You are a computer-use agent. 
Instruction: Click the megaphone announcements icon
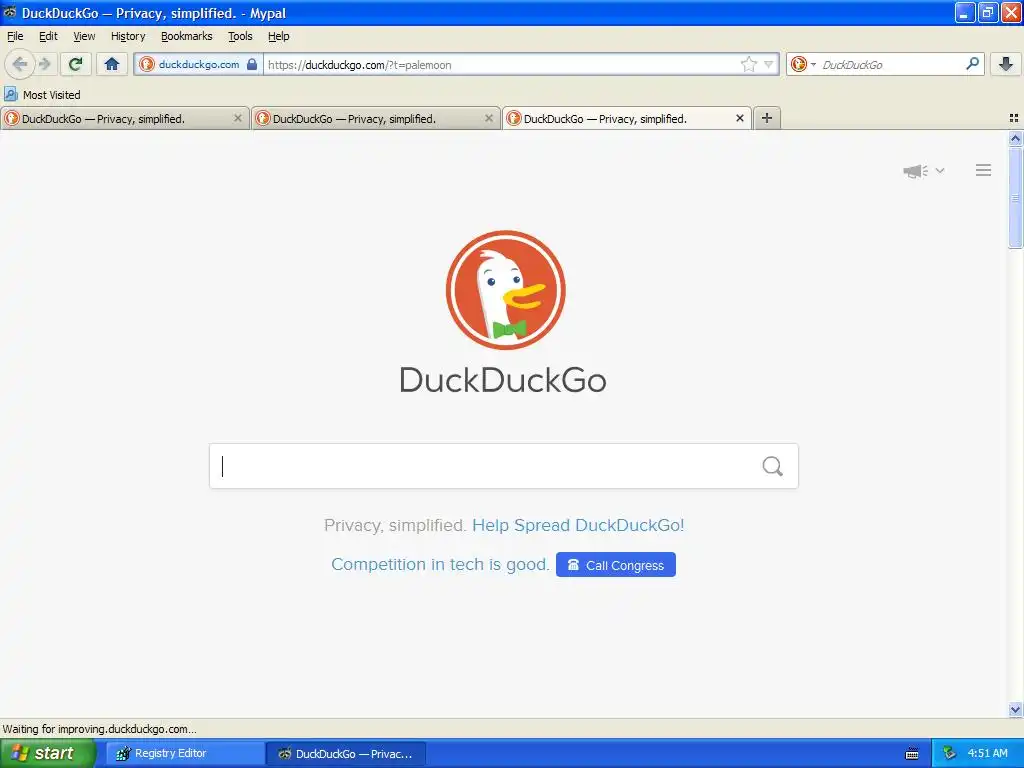(915, 171)
